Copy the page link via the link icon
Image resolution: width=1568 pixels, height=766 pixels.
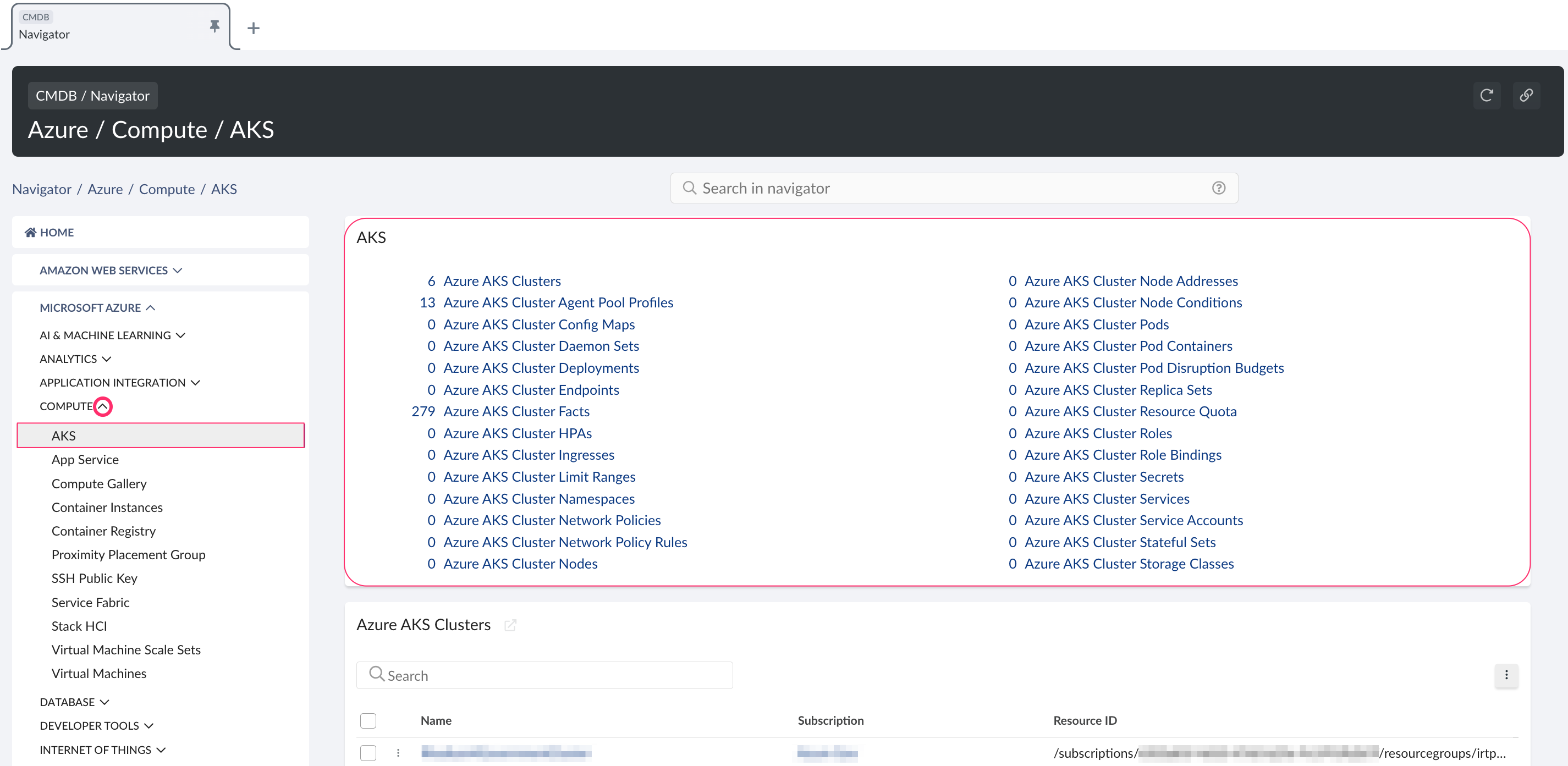pyautogui.click(x=1527, y=96)
